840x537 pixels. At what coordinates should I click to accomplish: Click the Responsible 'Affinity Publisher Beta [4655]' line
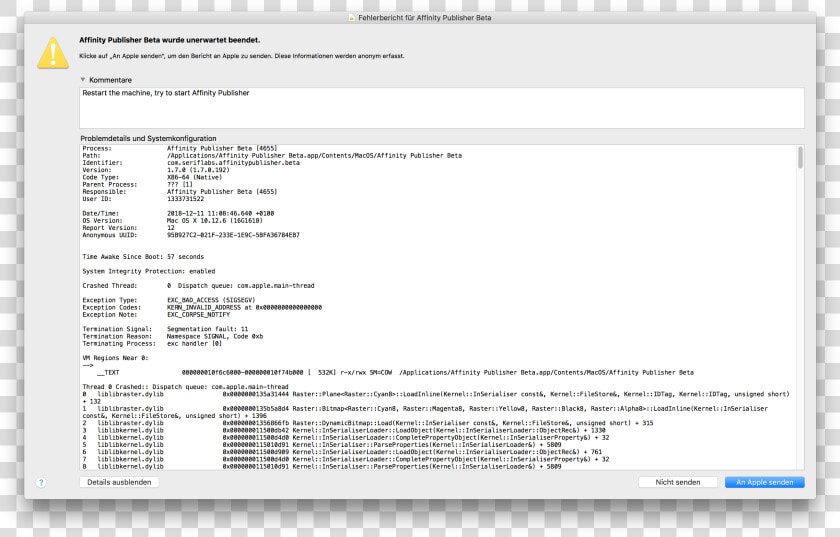tap(179, 192)
